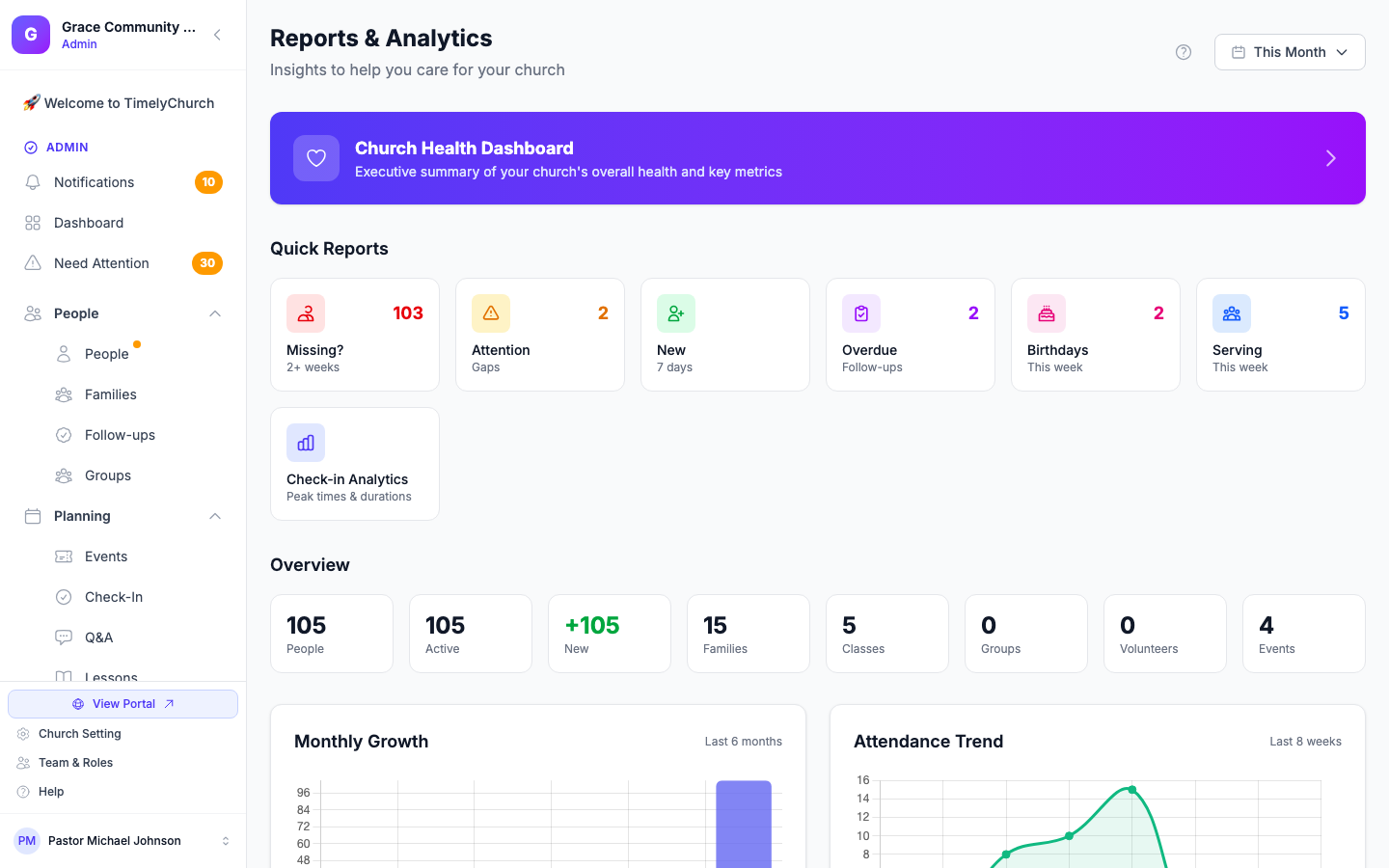Click the Families group icon
This screenshot has height=868, width=1389.
coord(64,394)
